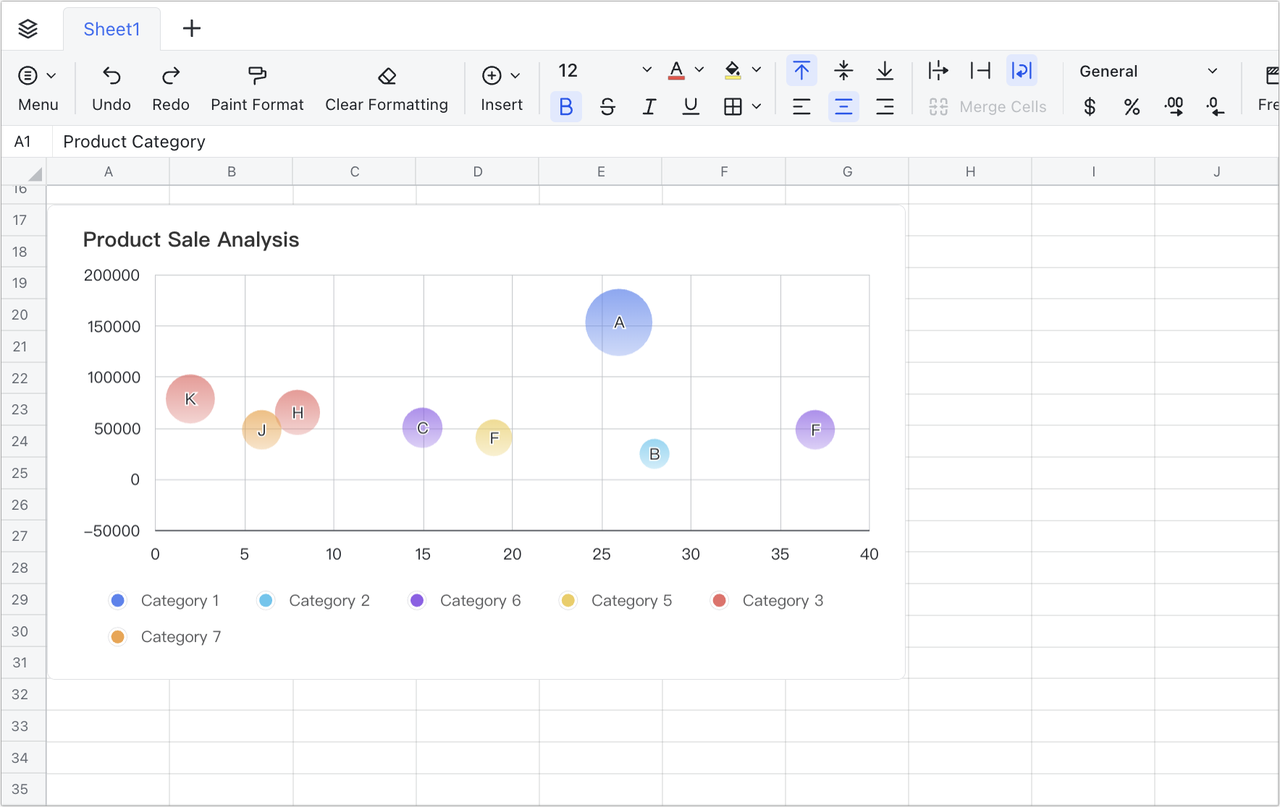Click the Undo icon

tap(111, 76)
